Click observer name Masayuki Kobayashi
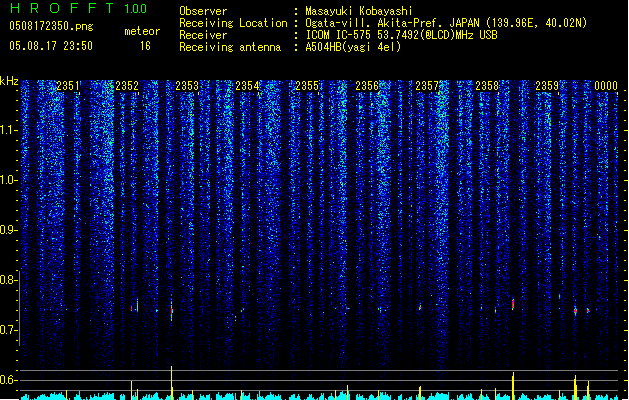The width and height of the screenshot is (629, 400). tap(359, 11)
